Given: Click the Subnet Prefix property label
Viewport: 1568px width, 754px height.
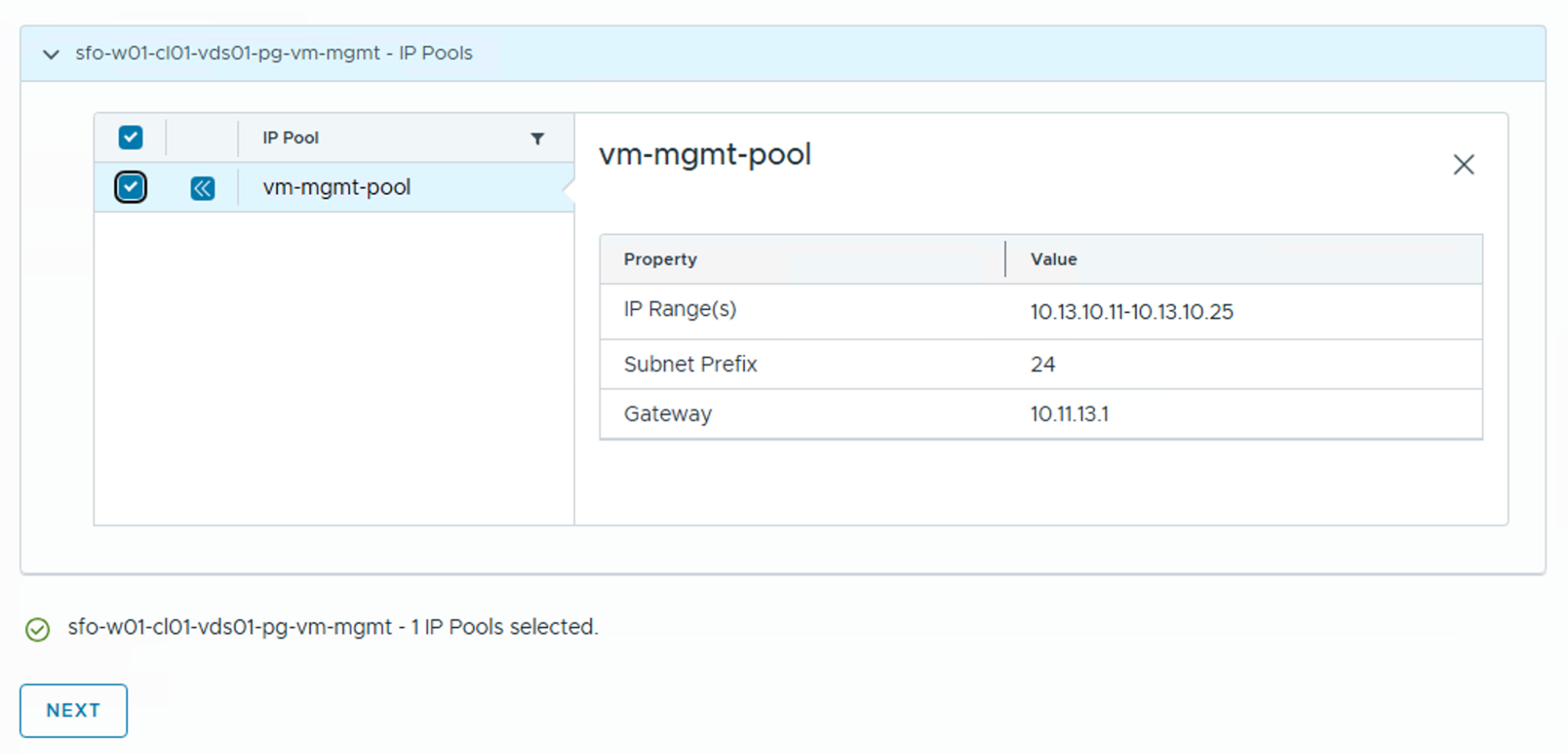Looking at the screenshot, I should tap(690, 364).
